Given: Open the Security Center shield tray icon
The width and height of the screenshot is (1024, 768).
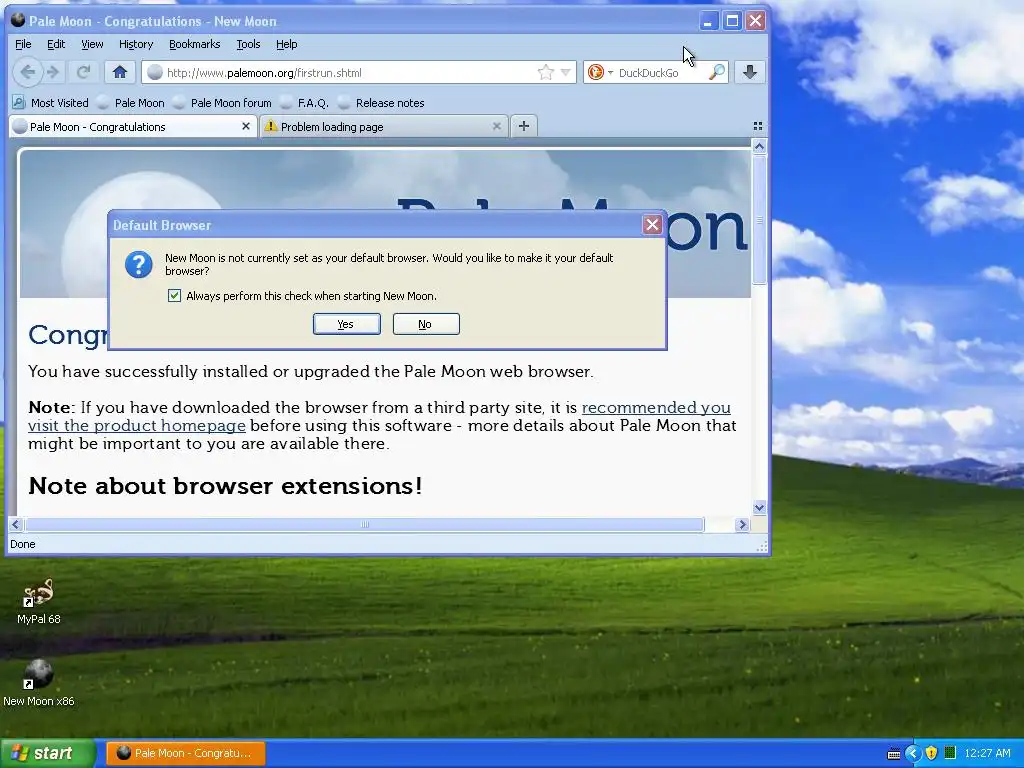Looking at the screenshot, I should [931, 753].
